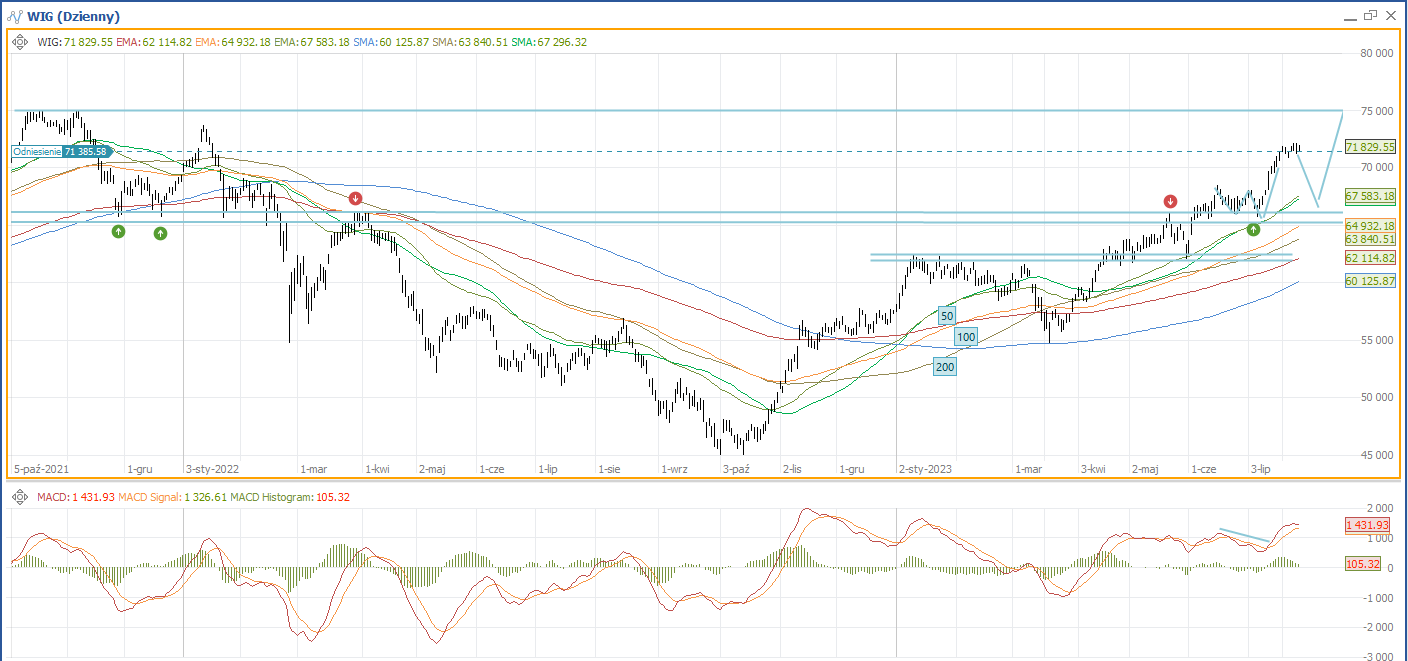Click the first green up-arrow marker in 2021
The image size is (1408, 661).
tap(118, 232)
